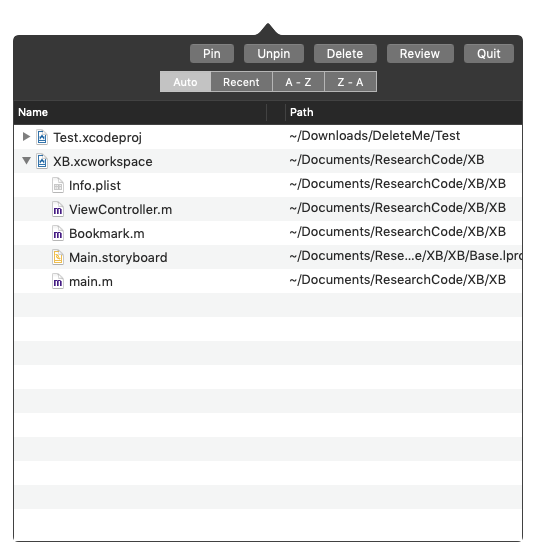536x555 pixels.
Task: Click the ViewController.m path cell
Action: coord(398,208)
